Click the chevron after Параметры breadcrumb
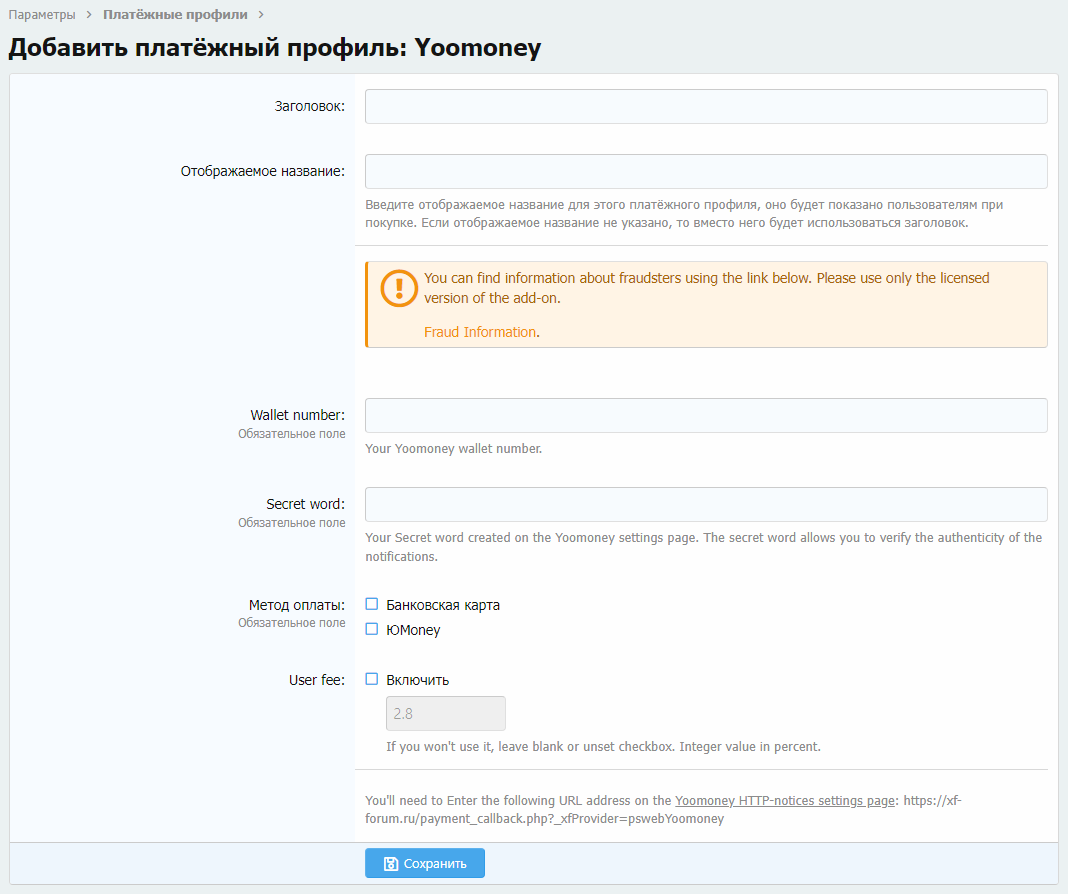 [x=89, y=15]
